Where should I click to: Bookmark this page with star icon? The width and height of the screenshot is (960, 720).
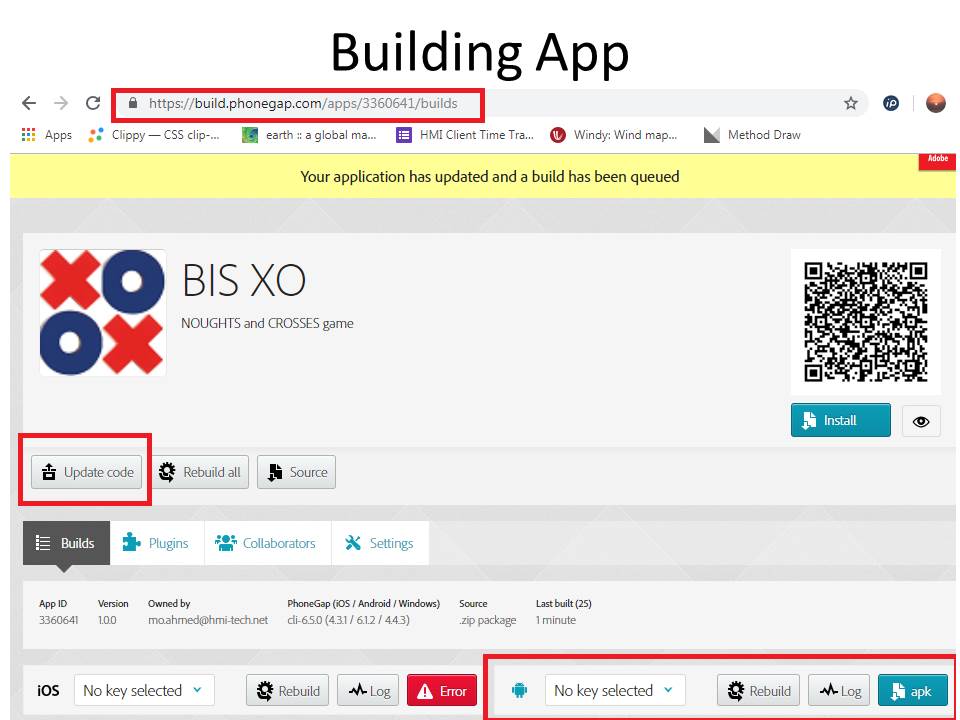851,103
